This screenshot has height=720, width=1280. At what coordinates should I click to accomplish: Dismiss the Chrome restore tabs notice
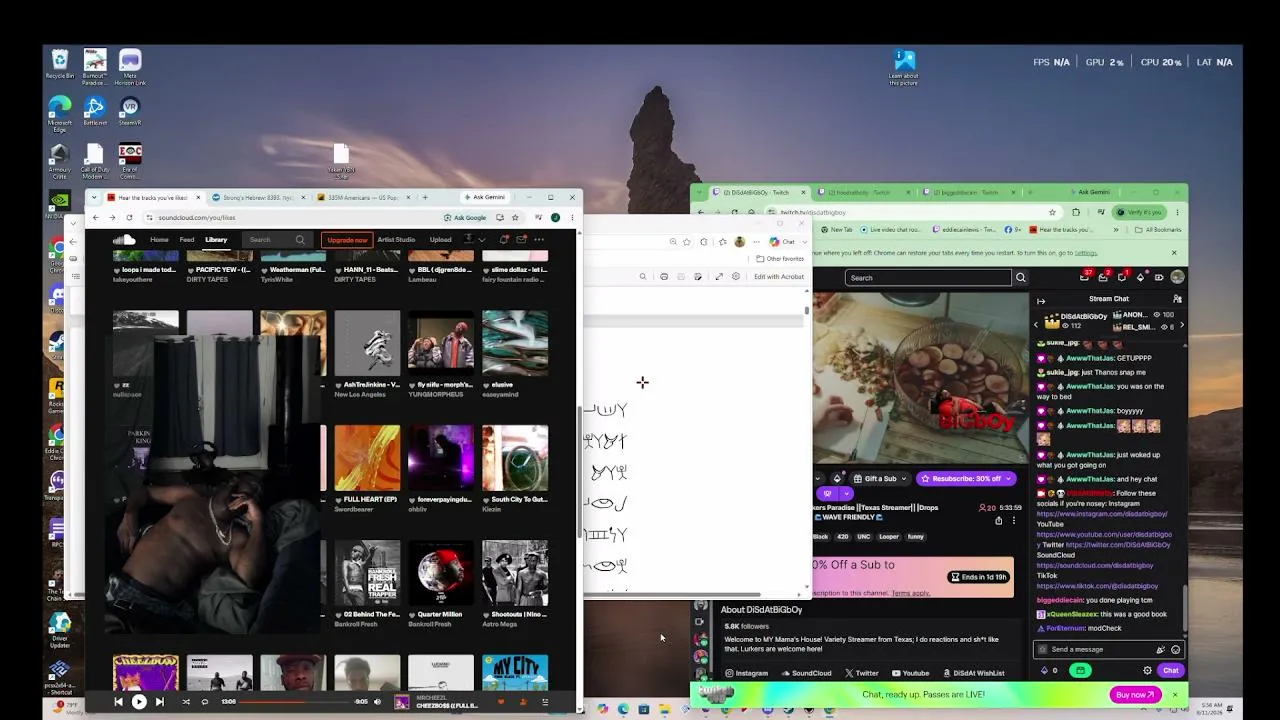(1174, 253)
